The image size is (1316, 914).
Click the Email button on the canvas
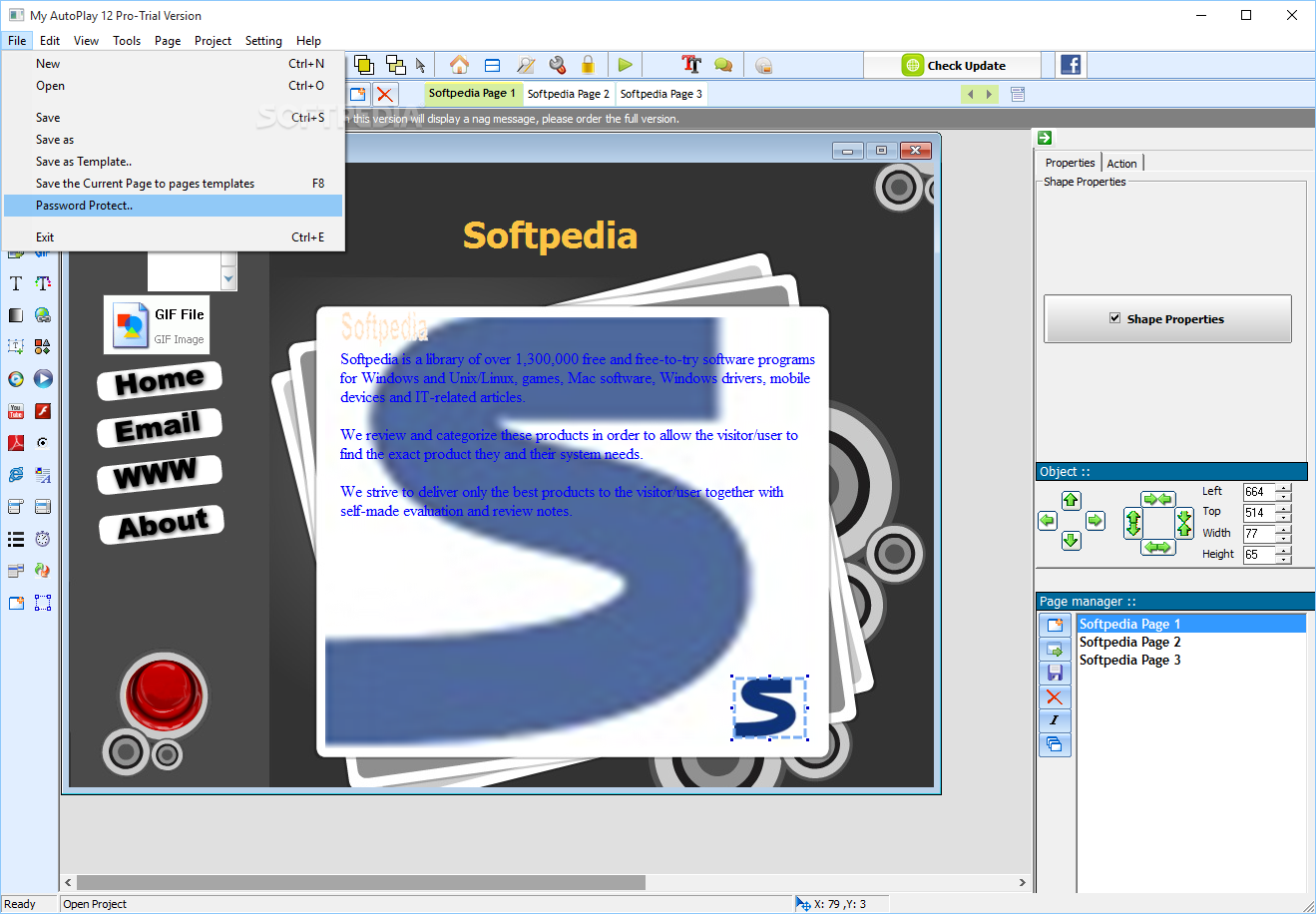(160, 428)
